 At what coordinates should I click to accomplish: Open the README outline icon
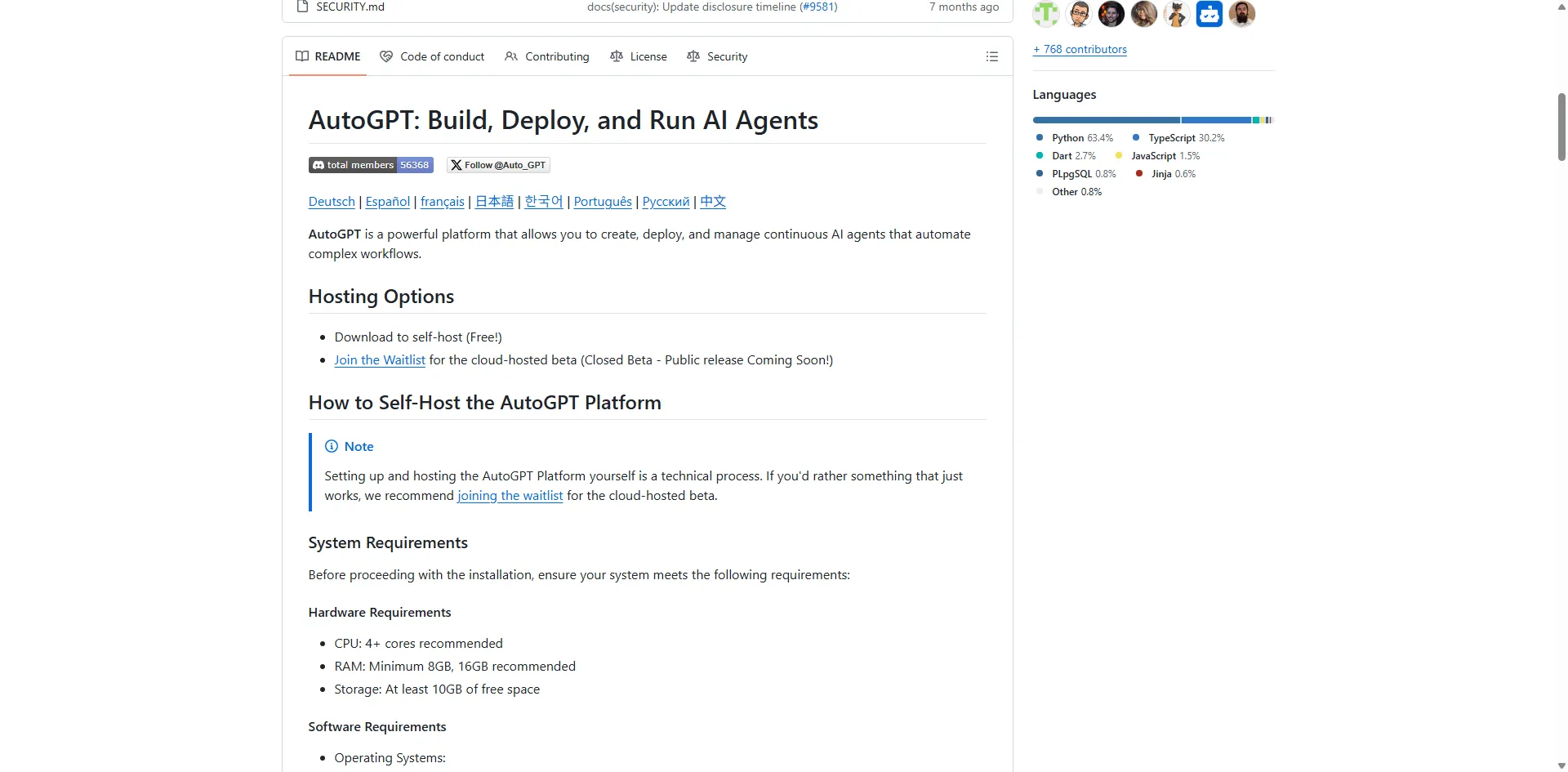tap(991, 56)
